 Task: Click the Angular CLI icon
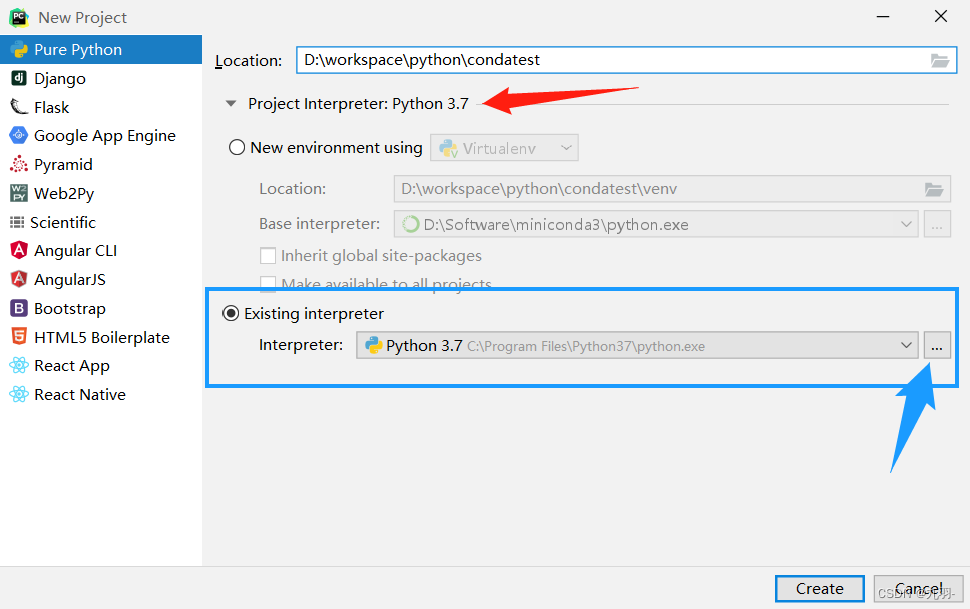[19, 250]
